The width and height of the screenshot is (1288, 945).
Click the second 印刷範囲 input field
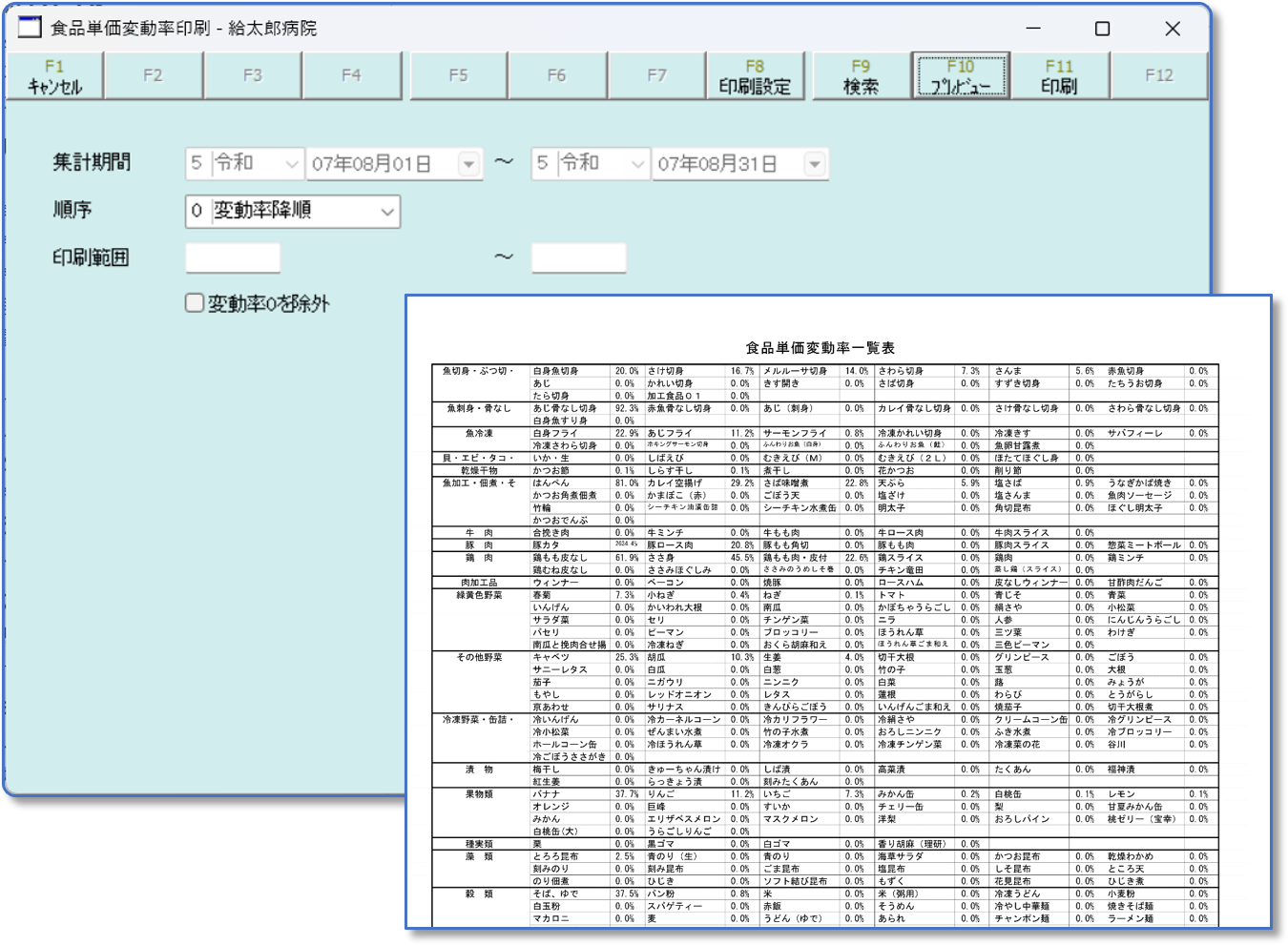click(578, 257)
